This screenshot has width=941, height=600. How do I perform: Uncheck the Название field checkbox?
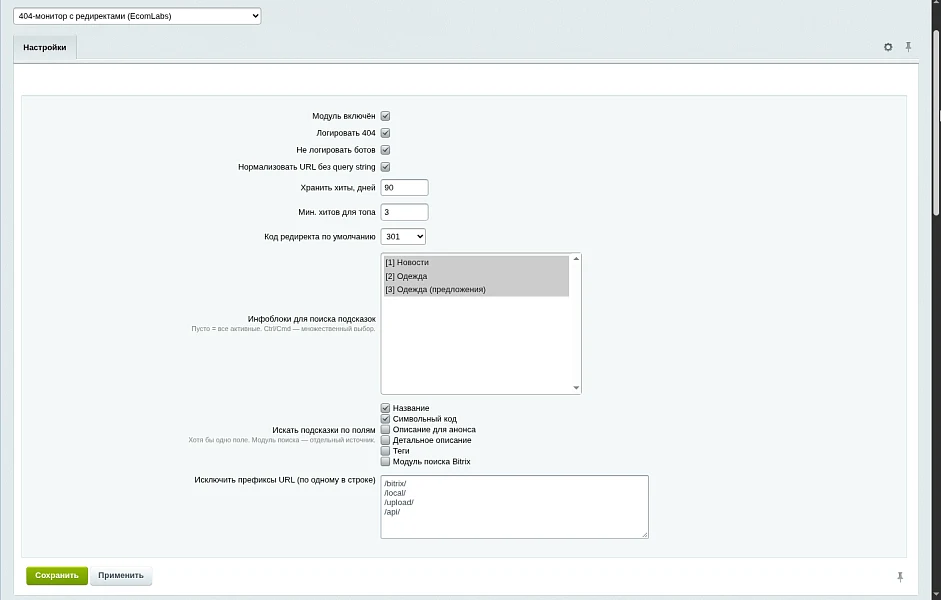tap(385, 408)
